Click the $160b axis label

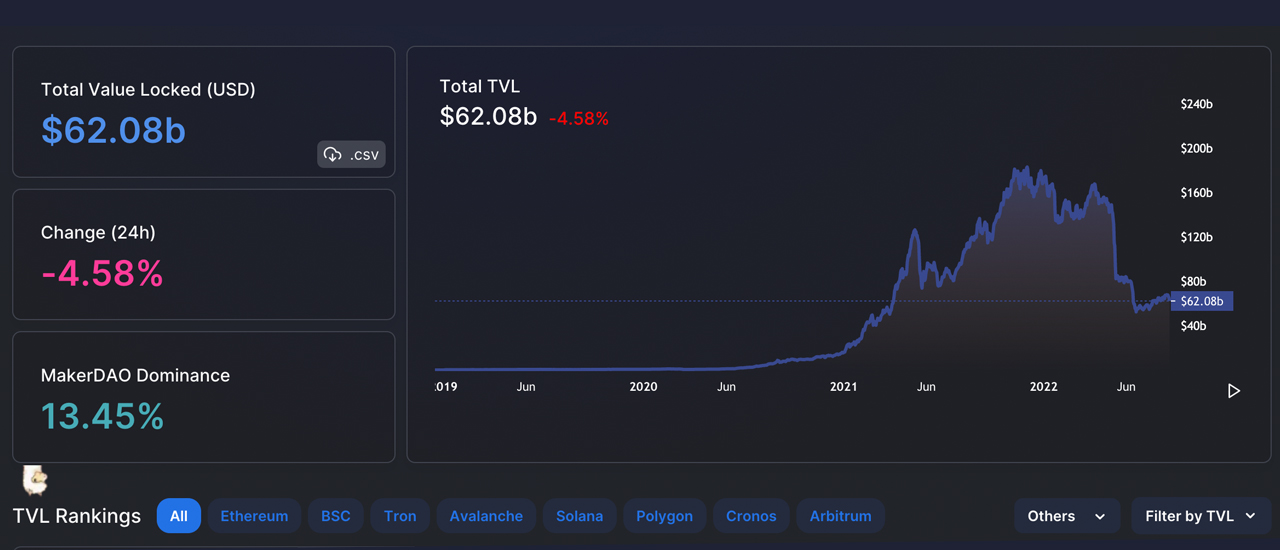pos(1196,193)
